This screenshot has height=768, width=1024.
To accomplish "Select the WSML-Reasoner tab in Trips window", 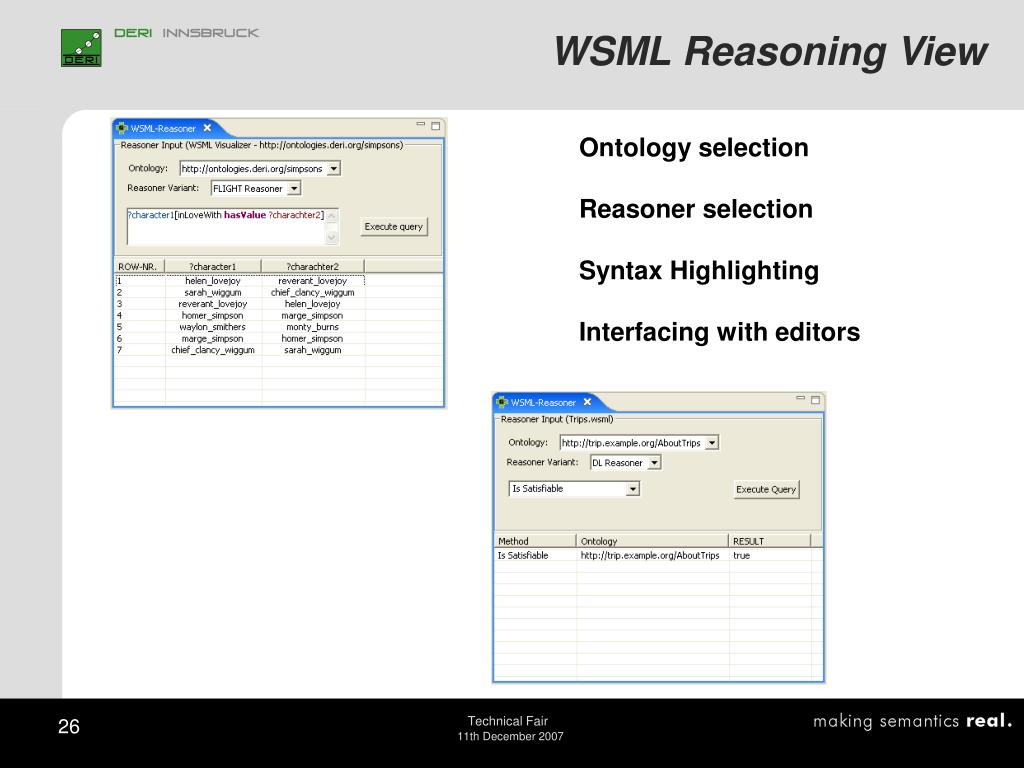I will point(543,403).
